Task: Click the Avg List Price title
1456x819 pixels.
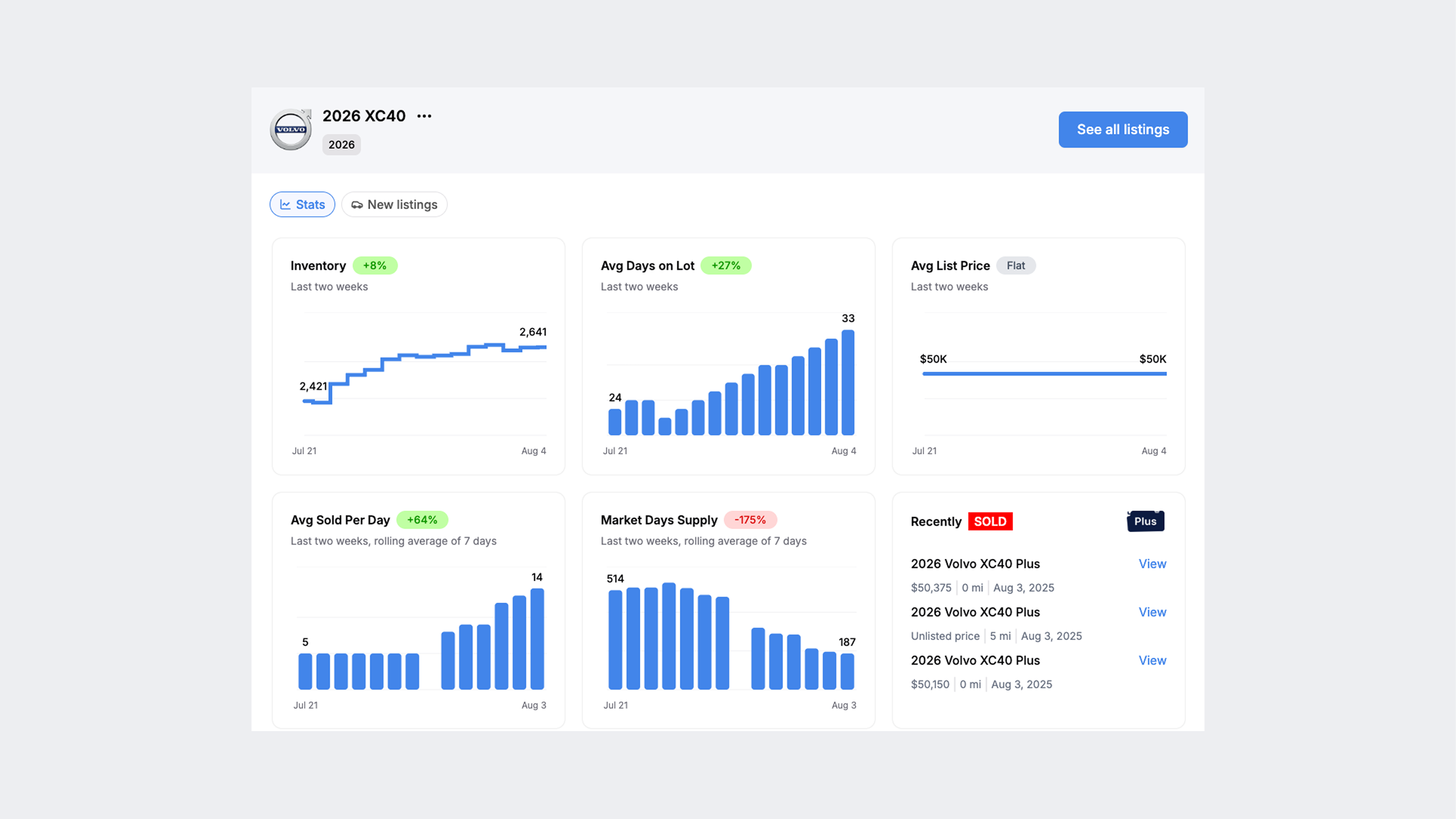Action: [950, 266]
